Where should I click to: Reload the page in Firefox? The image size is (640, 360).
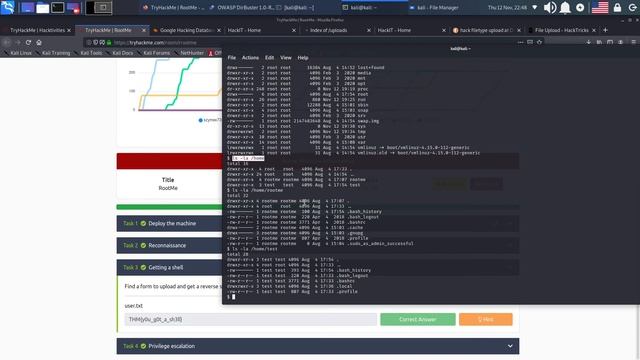28,42
